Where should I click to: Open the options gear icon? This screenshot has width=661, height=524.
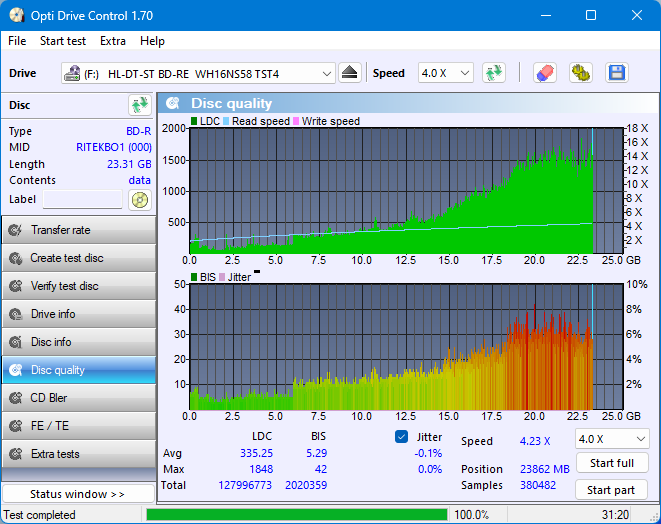[x=581, y=73]
